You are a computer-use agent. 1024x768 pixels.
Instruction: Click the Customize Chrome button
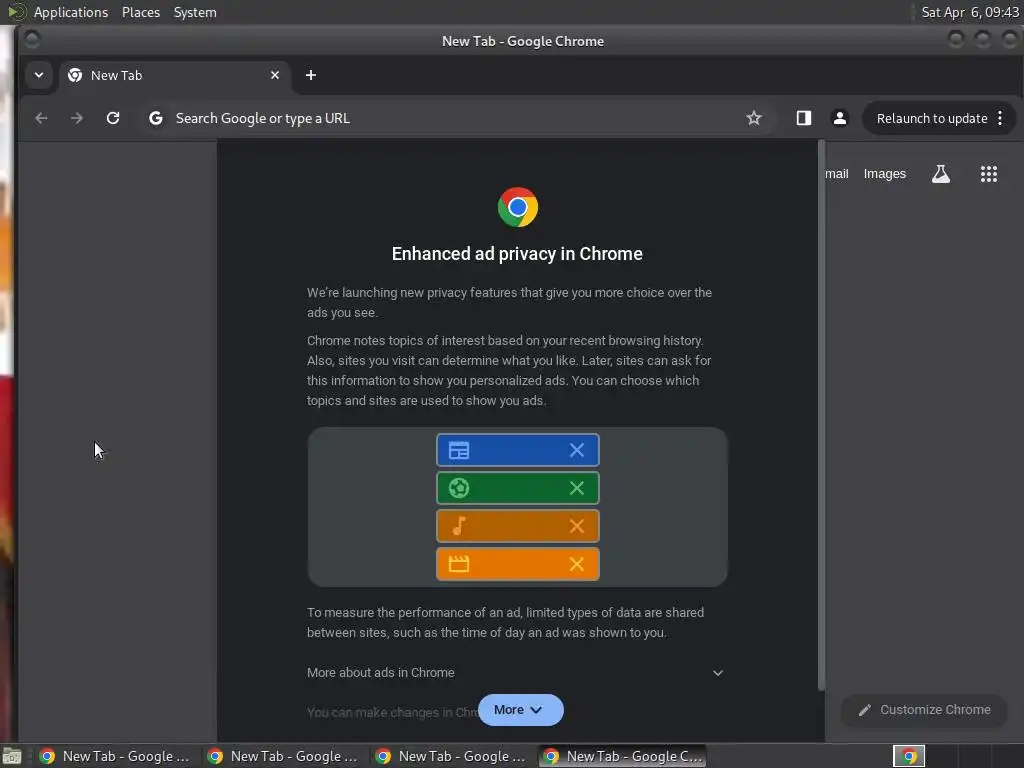tap(923, 710)
